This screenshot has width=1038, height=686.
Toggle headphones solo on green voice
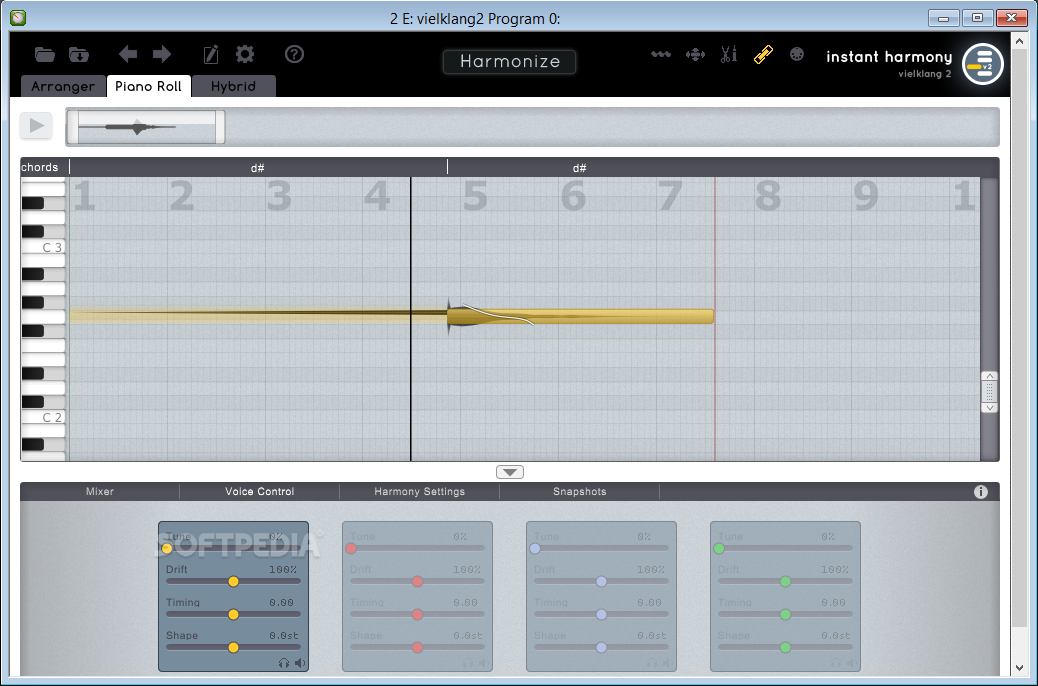coord(836,663)
